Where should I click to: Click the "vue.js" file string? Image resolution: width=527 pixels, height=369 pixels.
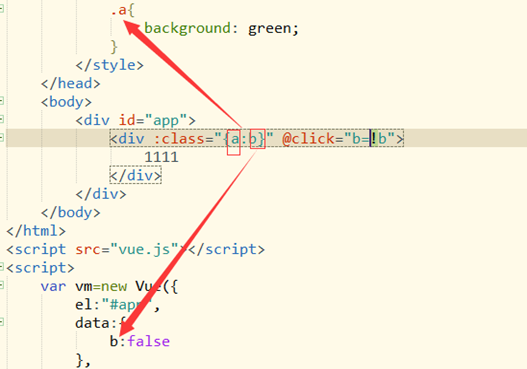pos(145,250)
